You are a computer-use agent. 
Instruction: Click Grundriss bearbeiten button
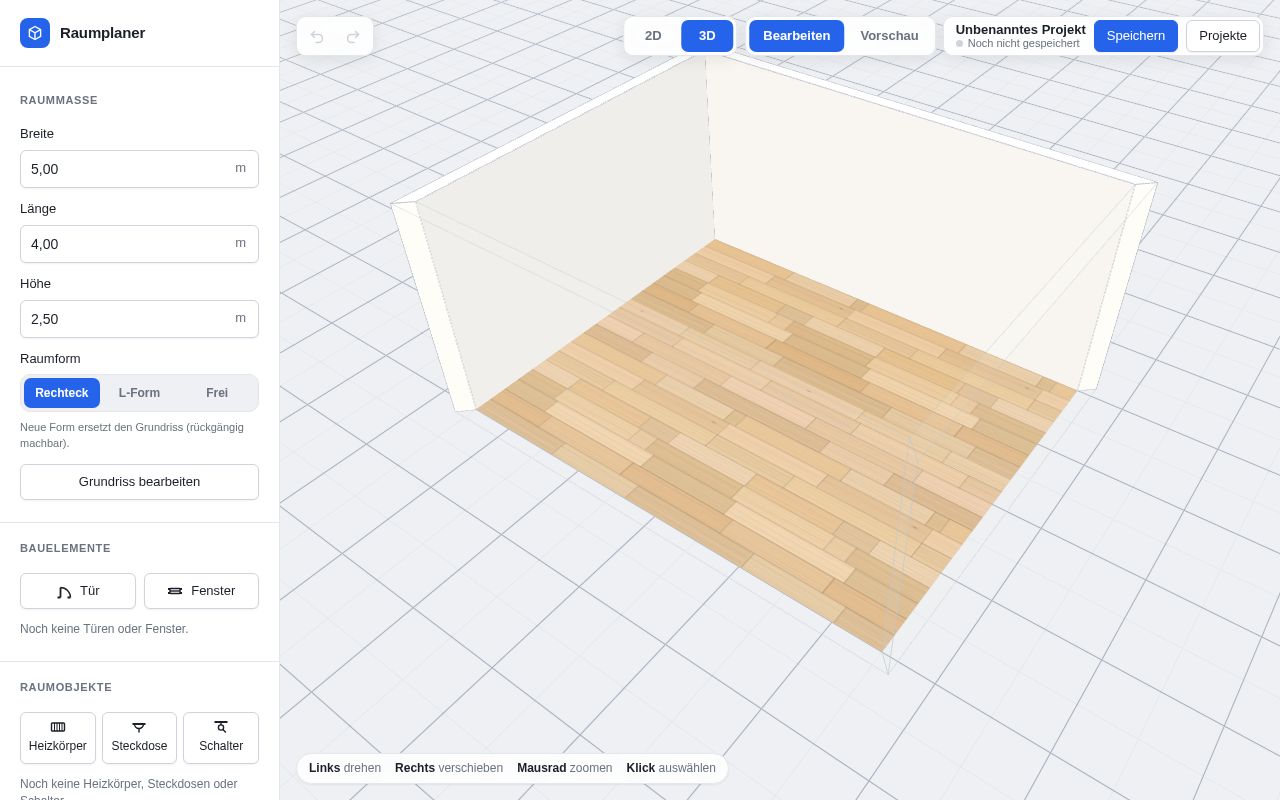point(139,482)
